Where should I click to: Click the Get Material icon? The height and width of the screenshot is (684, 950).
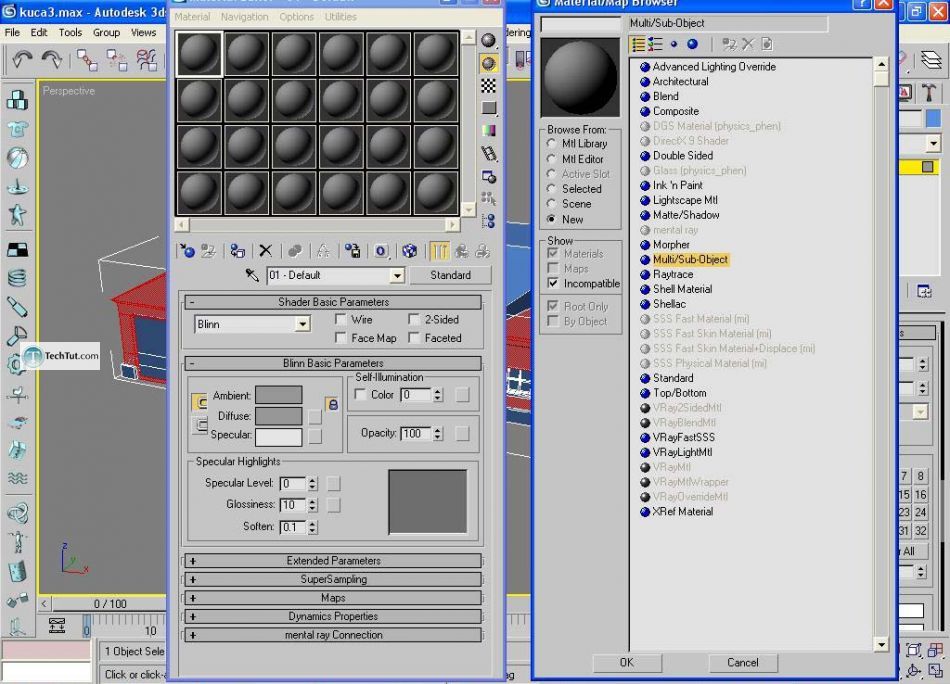186,251
